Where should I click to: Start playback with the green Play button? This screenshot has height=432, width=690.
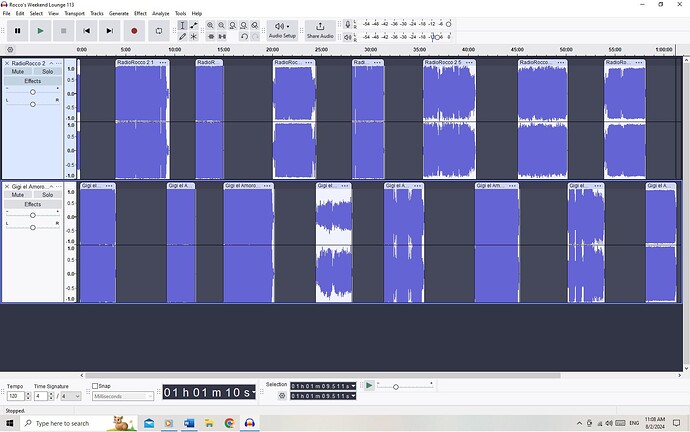point(40,31)
